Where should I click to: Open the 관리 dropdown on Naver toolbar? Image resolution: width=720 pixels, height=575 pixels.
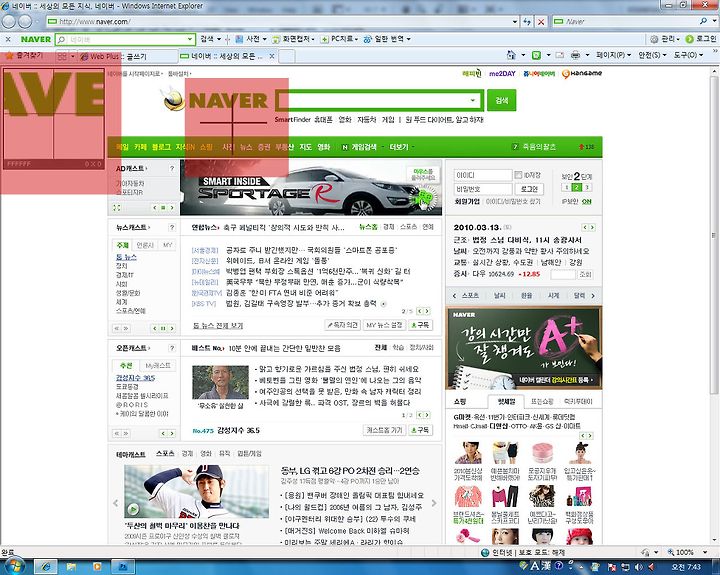(x=669, y=39)
